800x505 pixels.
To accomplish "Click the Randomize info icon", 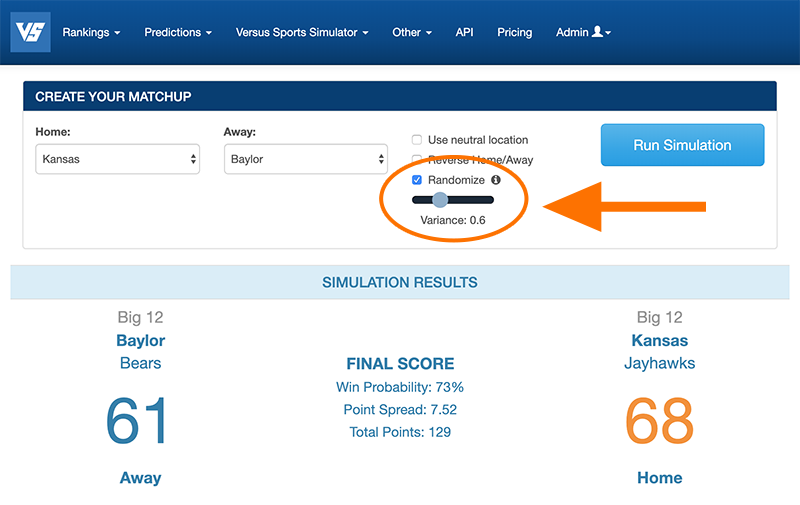I will tap(495, 180).
